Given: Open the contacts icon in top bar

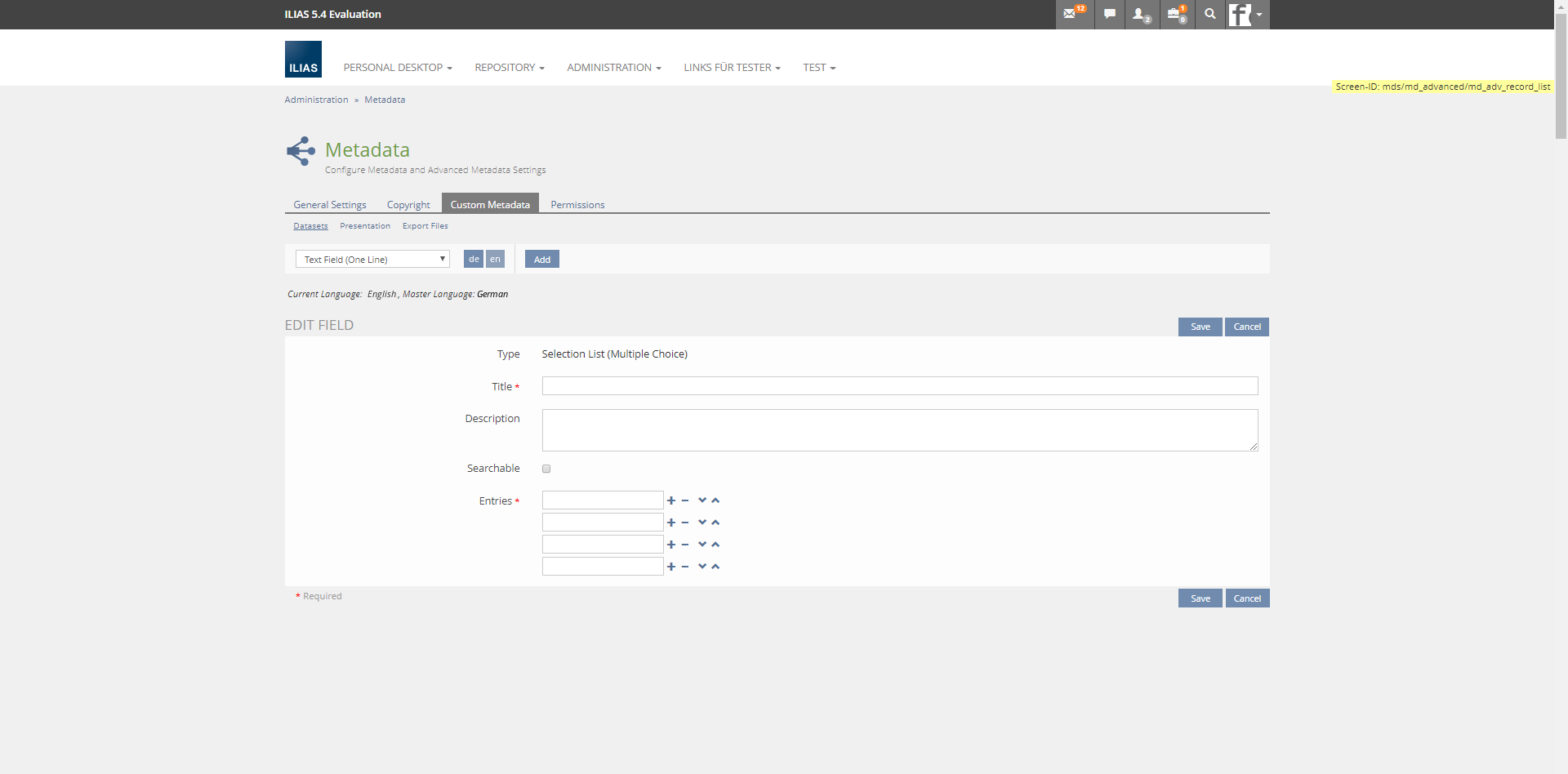Looking at the screenshot, I should coord(1140,14).
